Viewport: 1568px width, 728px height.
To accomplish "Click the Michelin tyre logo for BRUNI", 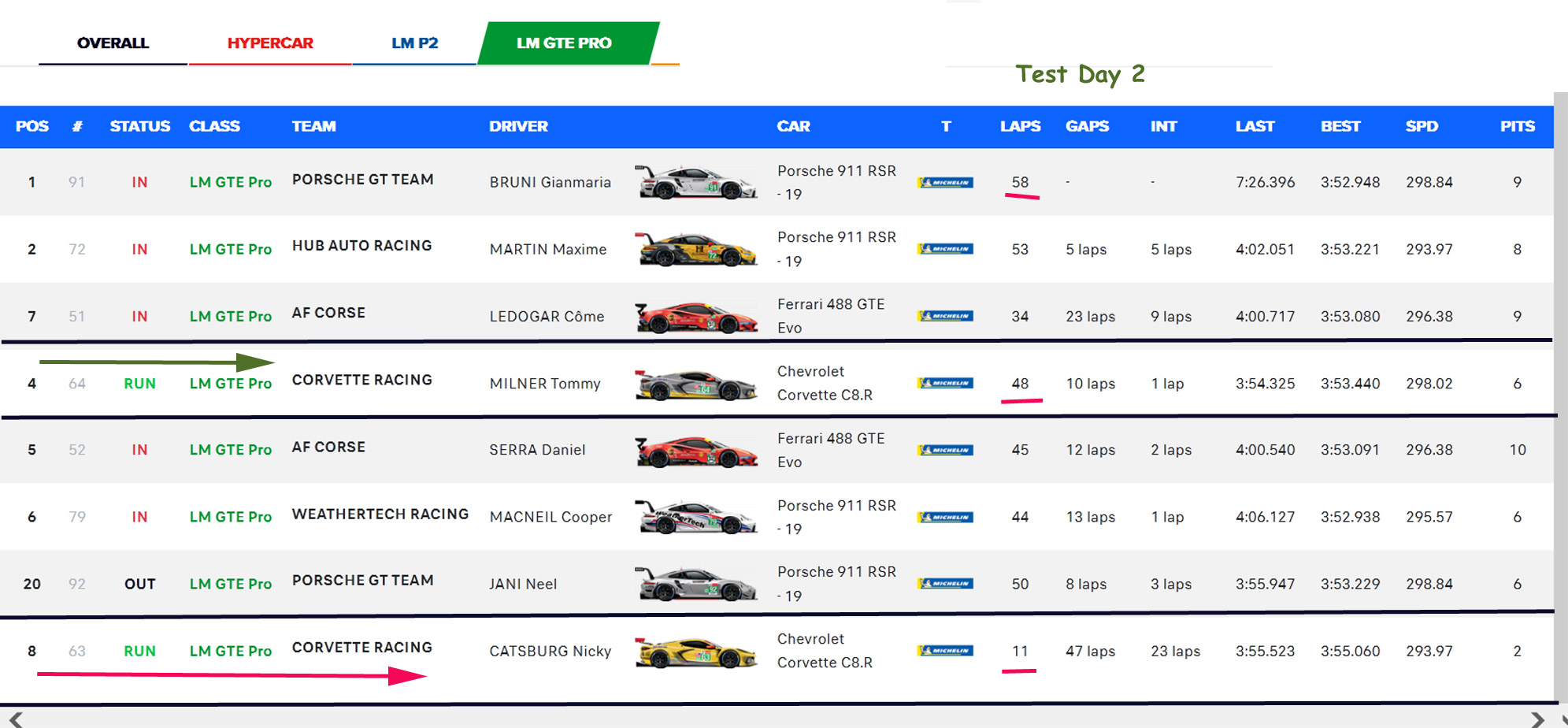I will [945, 183].
